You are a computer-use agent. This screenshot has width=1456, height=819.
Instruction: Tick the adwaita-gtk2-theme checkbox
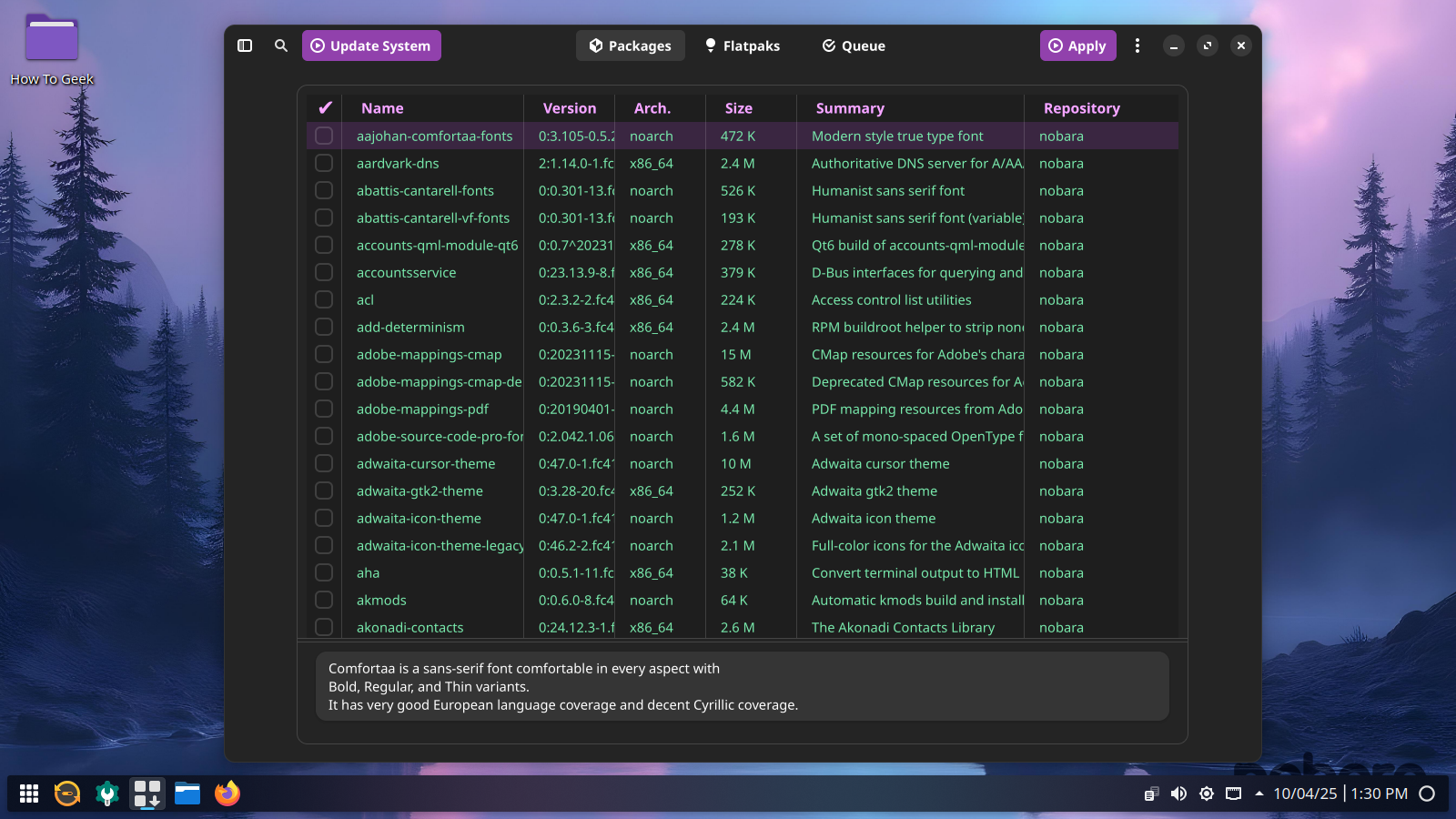pyautogui.click(x=324, y=490)
